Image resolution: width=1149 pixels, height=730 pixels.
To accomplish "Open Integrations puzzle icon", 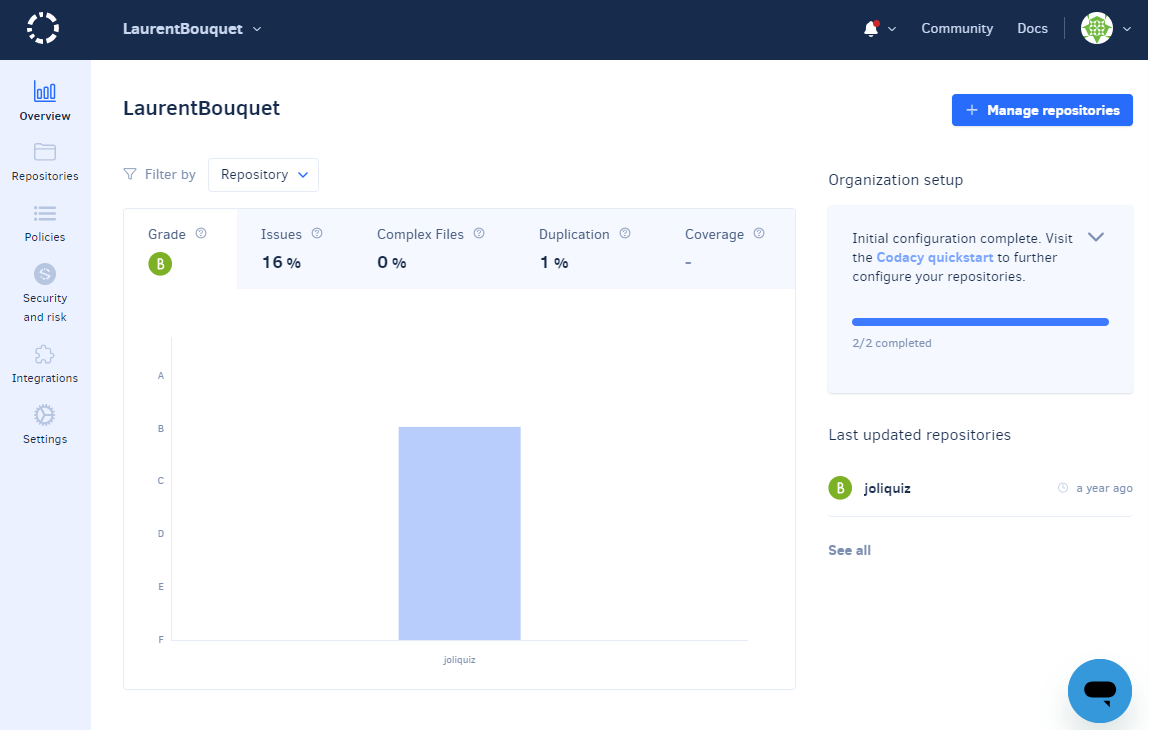I will 45,355.
